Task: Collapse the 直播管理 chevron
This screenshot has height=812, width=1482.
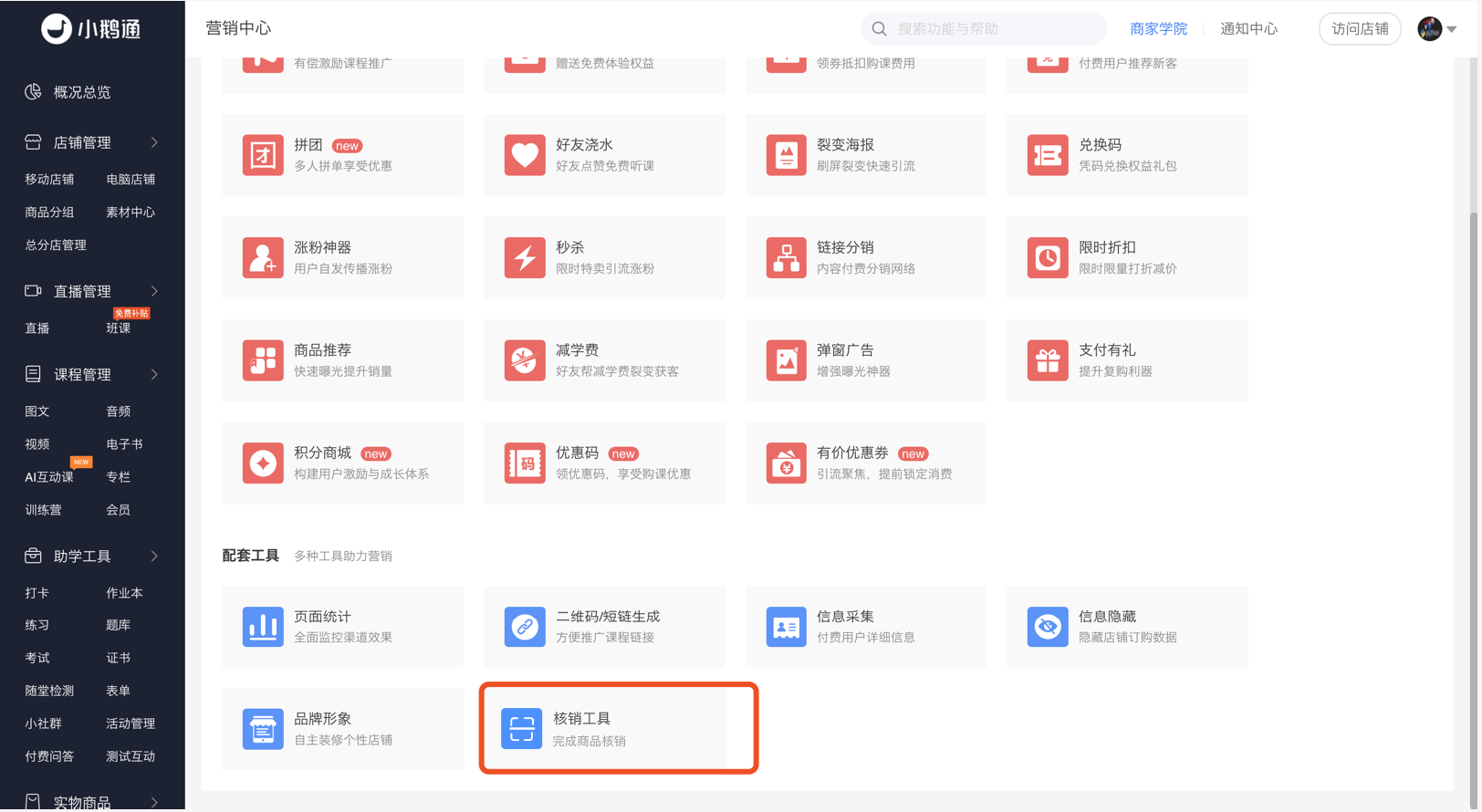Action: (154, 291)
